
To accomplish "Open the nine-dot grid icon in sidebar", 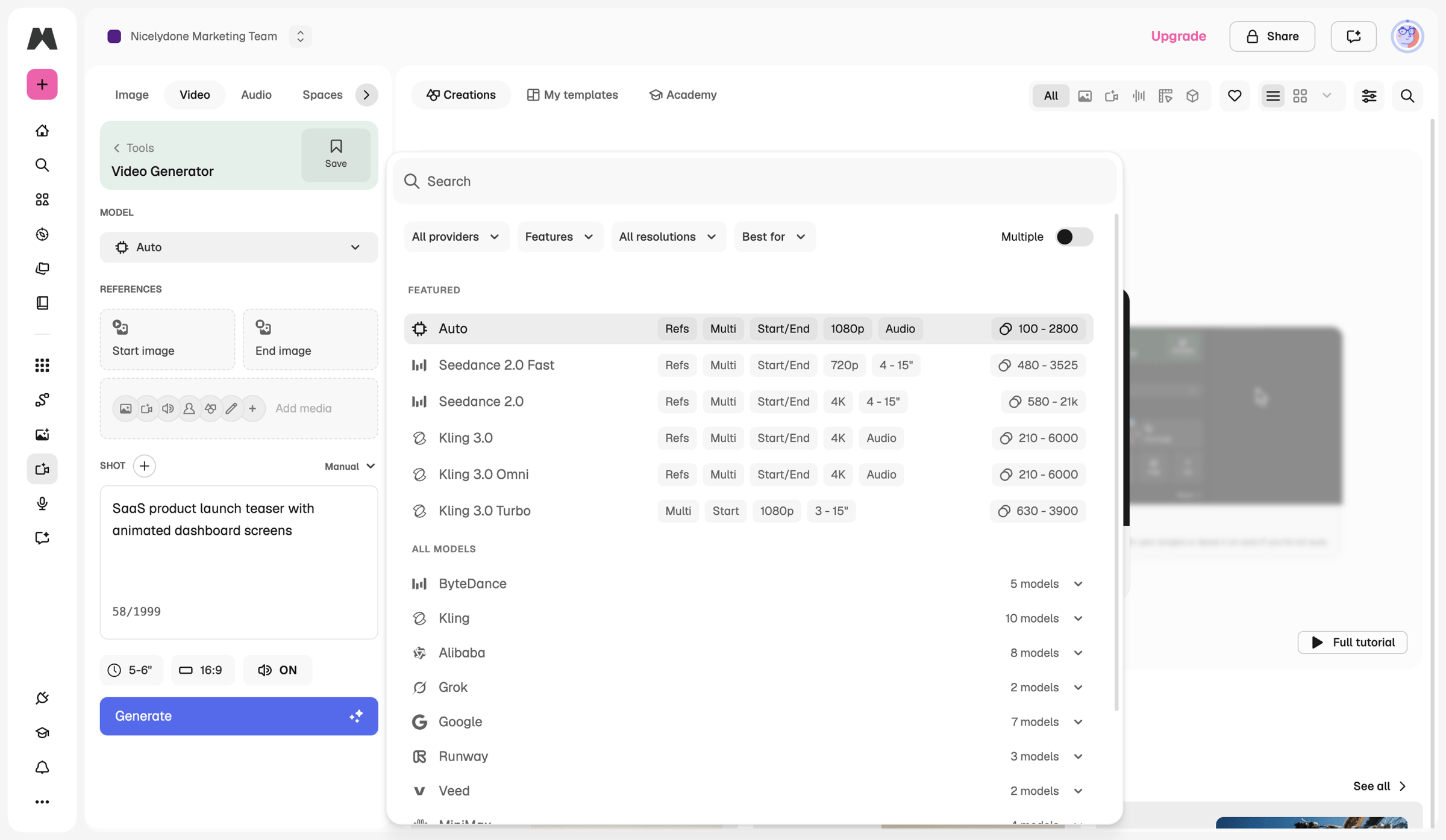I will pyautogui.click(x=42, y=366).
